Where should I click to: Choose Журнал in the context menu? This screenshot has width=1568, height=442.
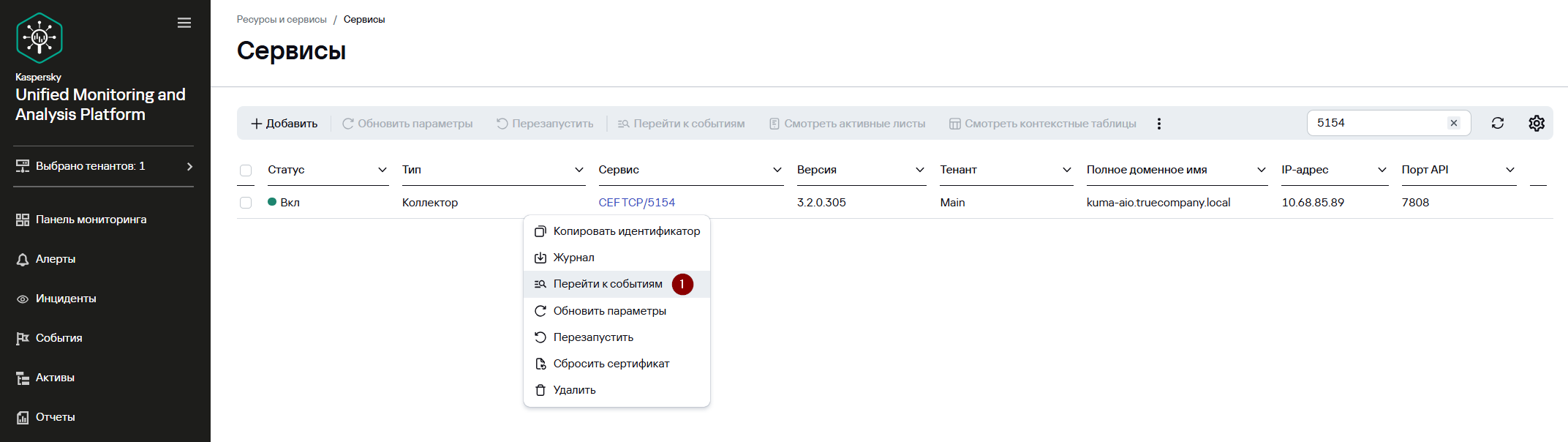point(617,258)
